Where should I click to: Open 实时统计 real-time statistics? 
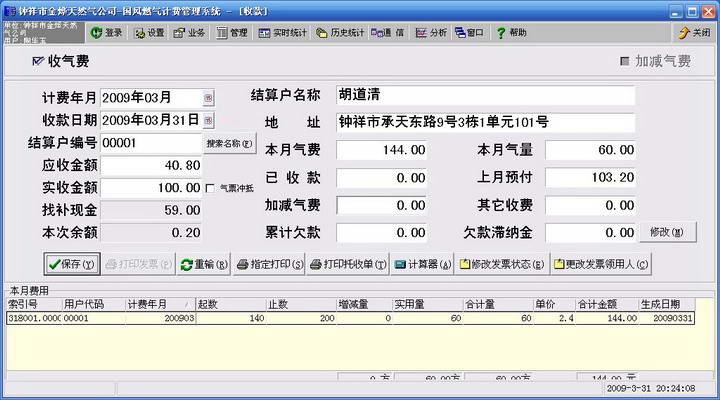(282, 33)
